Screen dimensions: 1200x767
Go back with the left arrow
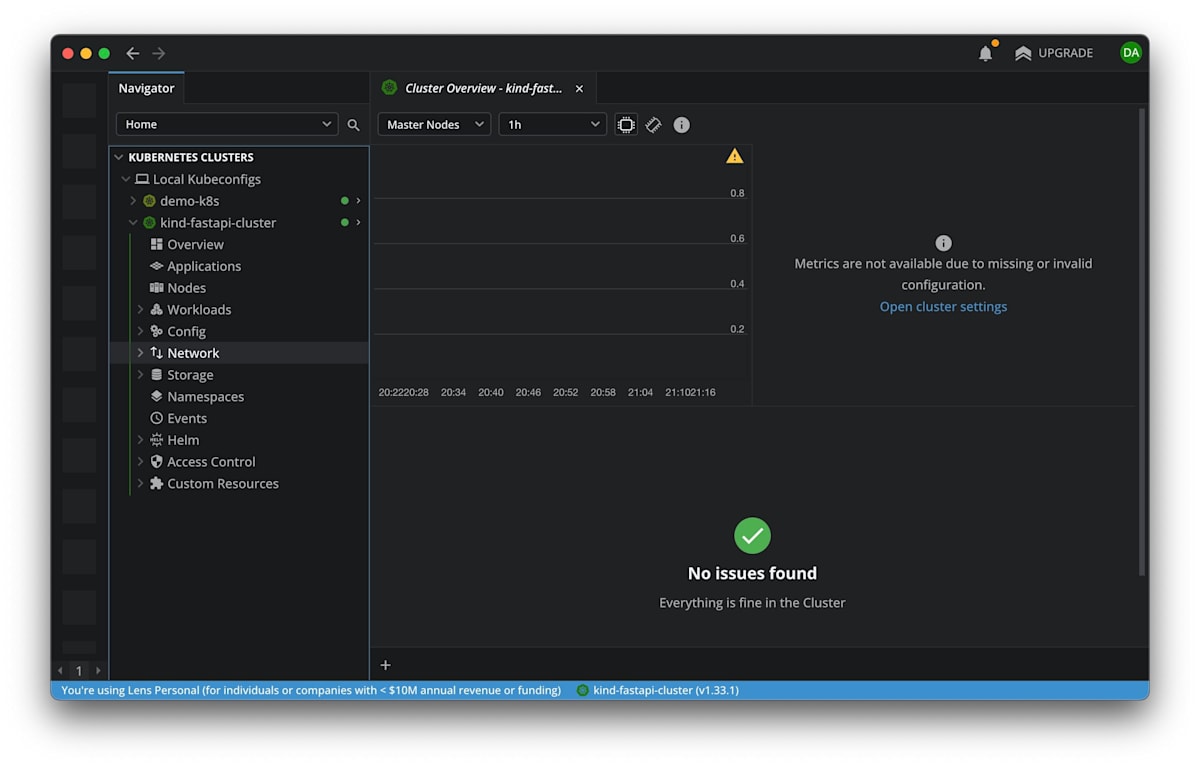point(133,53)
